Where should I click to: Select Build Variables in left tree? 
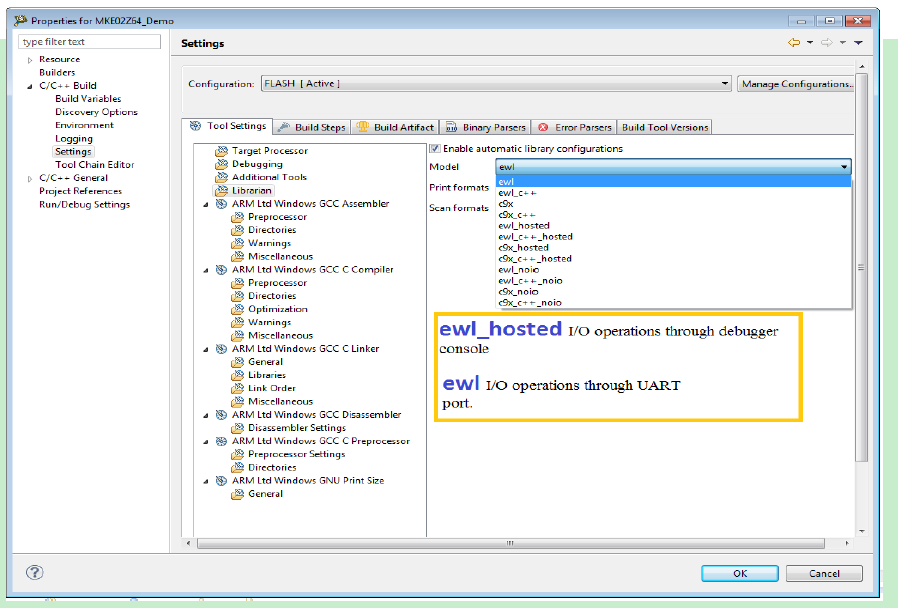[x=88, y=99]
